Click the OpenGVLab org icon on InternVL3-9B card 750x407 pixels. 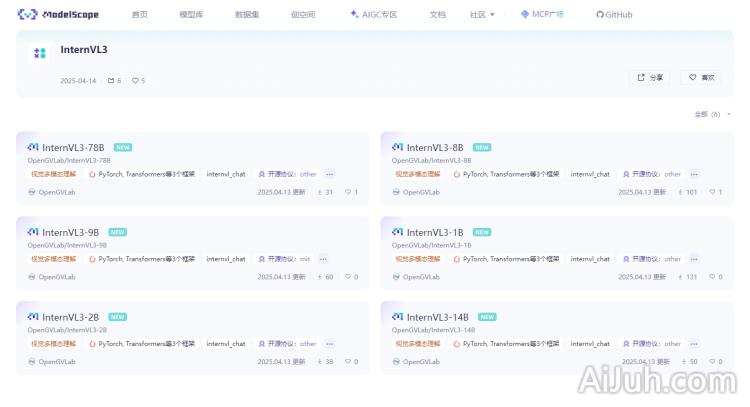click(x=32, y=277)
